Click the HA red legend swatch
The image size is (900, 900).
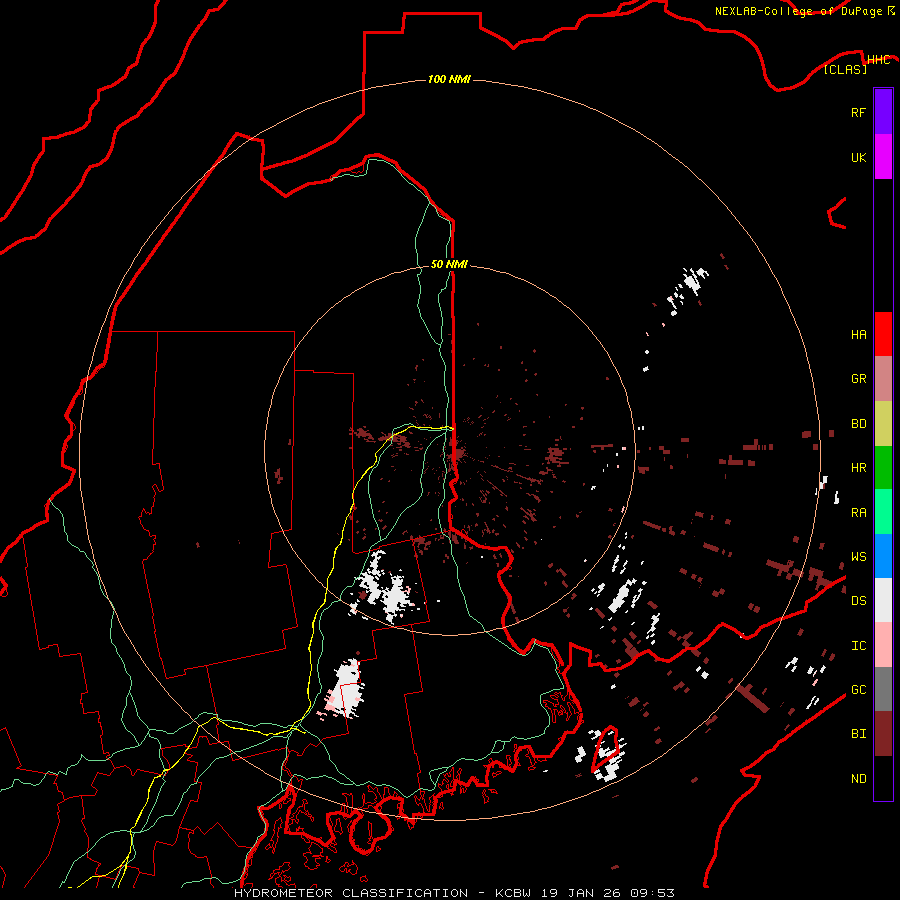(x=883, y=334)
